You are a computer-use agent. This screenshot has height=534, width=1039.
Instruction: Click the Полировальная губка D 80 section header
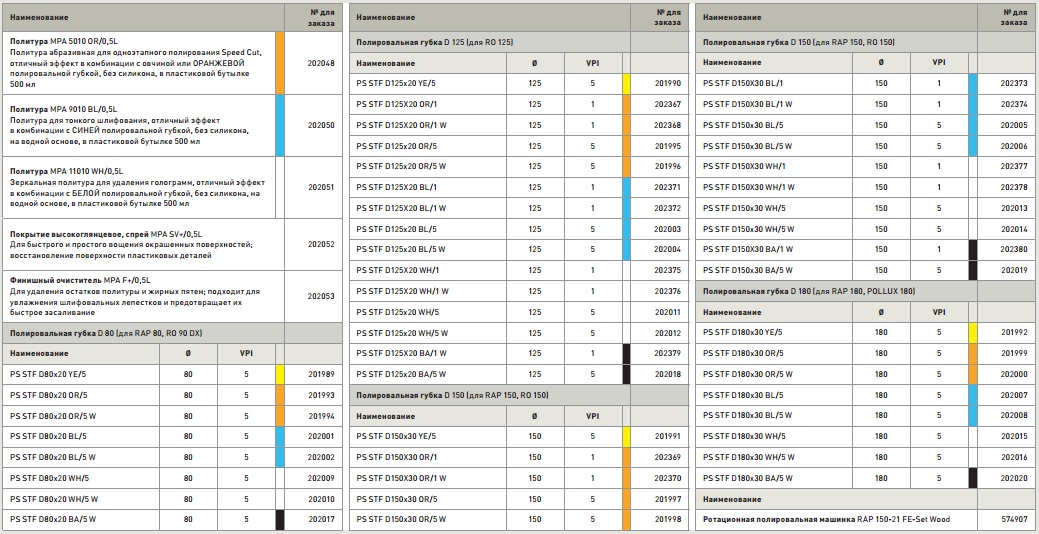pyautogui.click(x=106, y=333)
